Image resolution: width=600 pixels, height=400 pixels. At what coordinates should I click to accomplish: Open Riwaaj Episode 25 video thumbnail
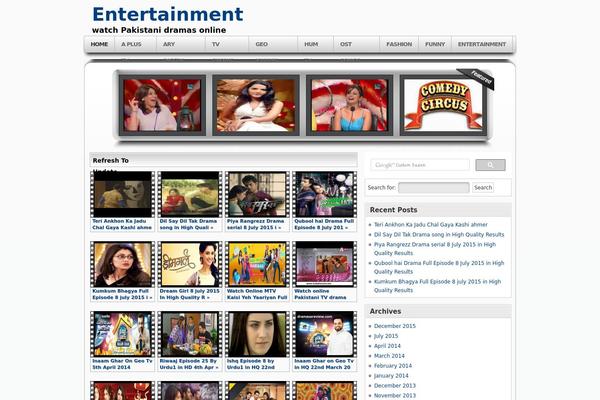tap(190, 334)
